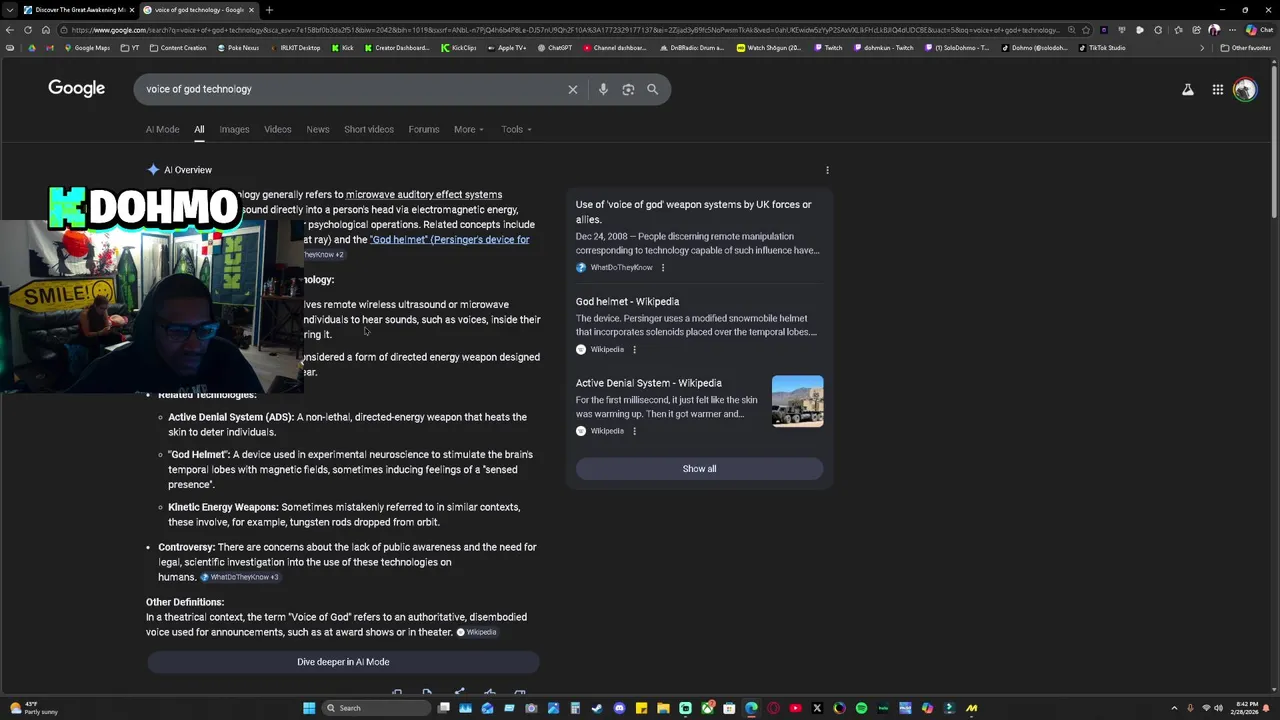The height and width of the screenshot is (720, 1280).
Task: Open the 'God helmet' Persinger's device link
Action: click(449, 240)
